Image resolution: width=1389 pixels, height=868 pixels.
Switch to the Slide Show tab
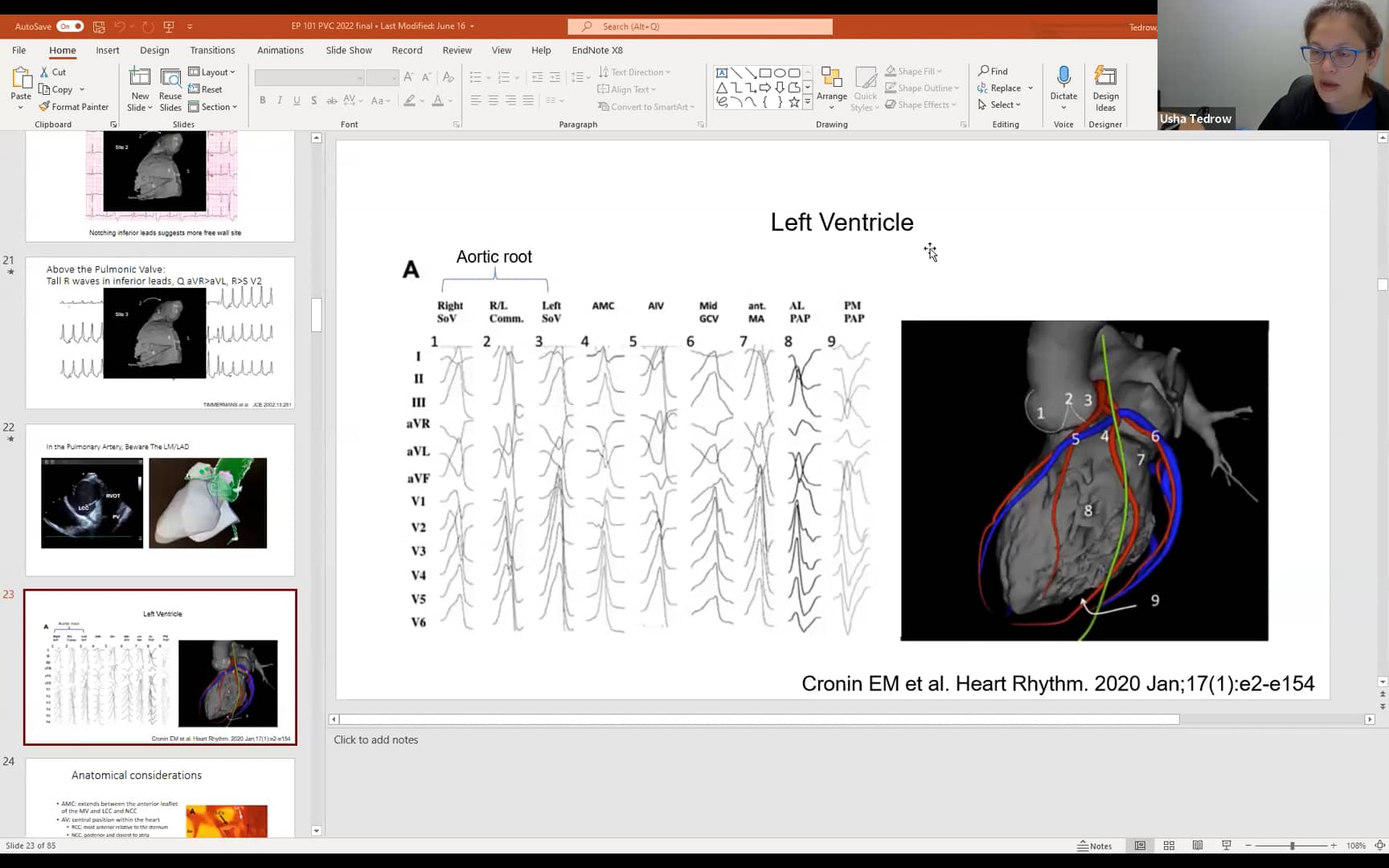pyautogui.click(x=348, y=50)
